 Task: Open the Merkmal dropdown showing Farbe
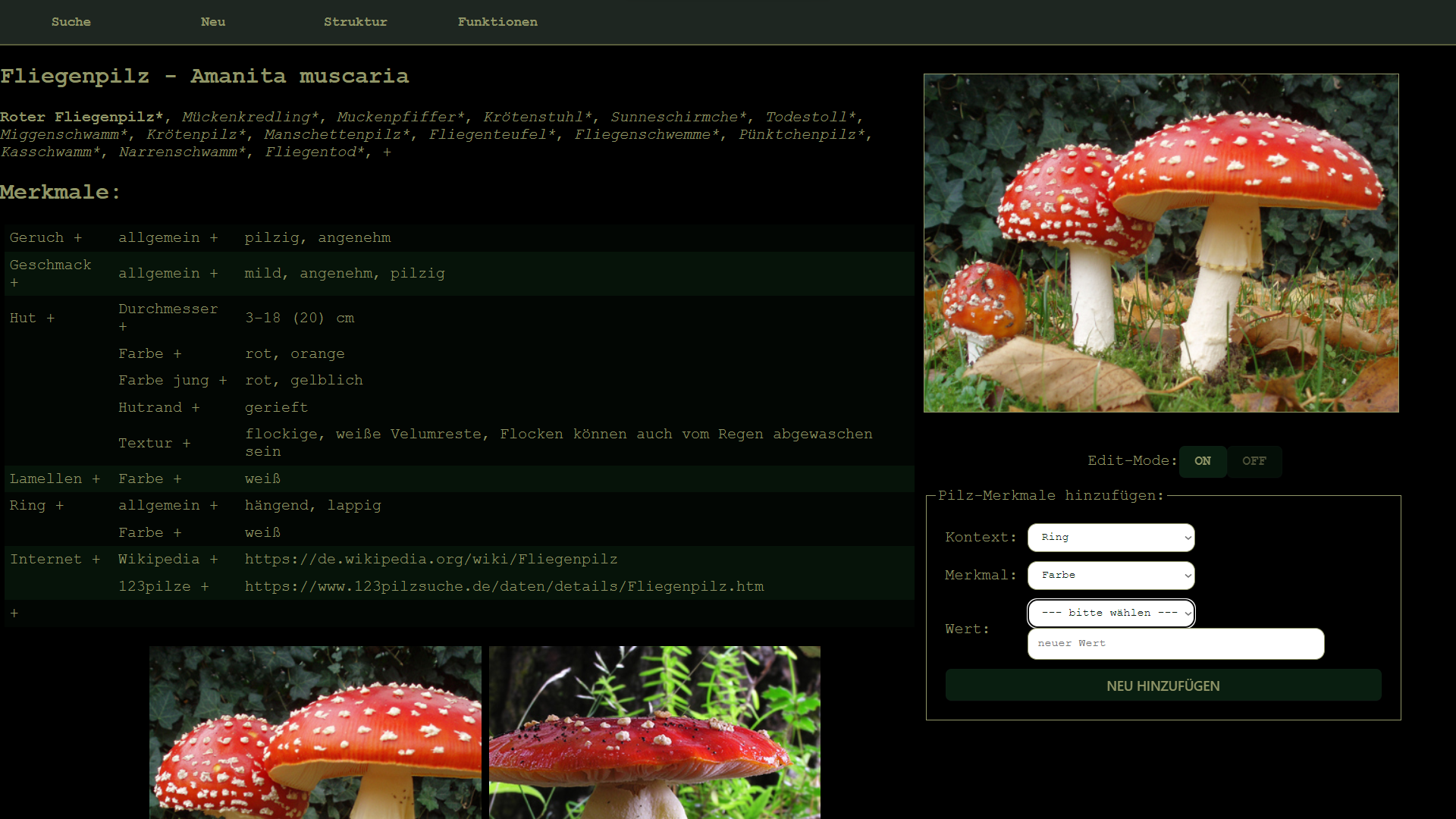[1110, 576]
